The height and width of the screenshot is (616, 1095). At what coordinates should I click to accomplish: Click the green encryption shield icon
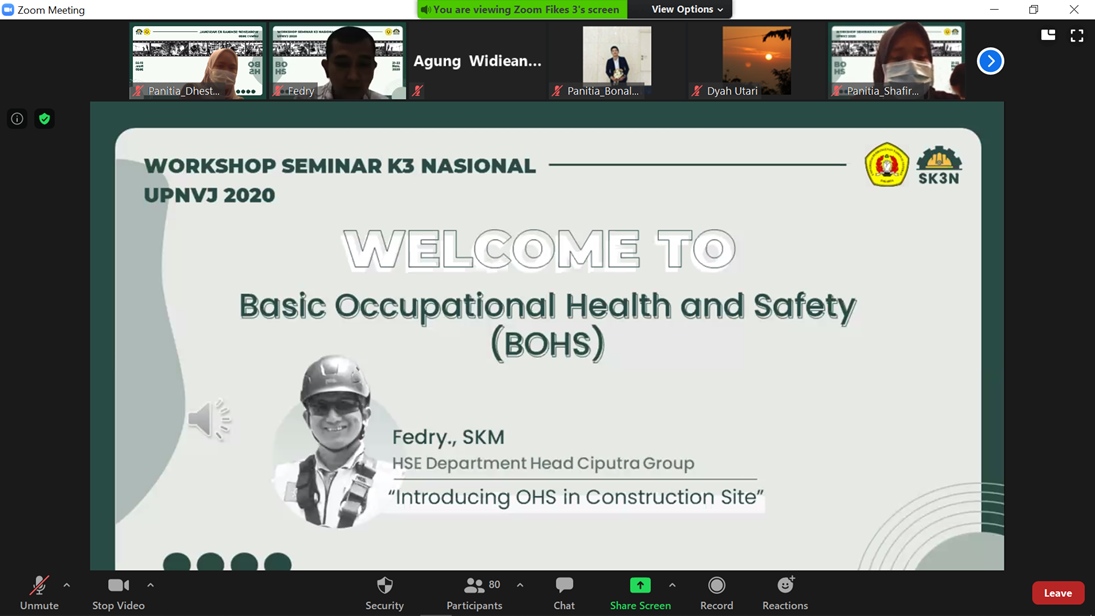44,119
